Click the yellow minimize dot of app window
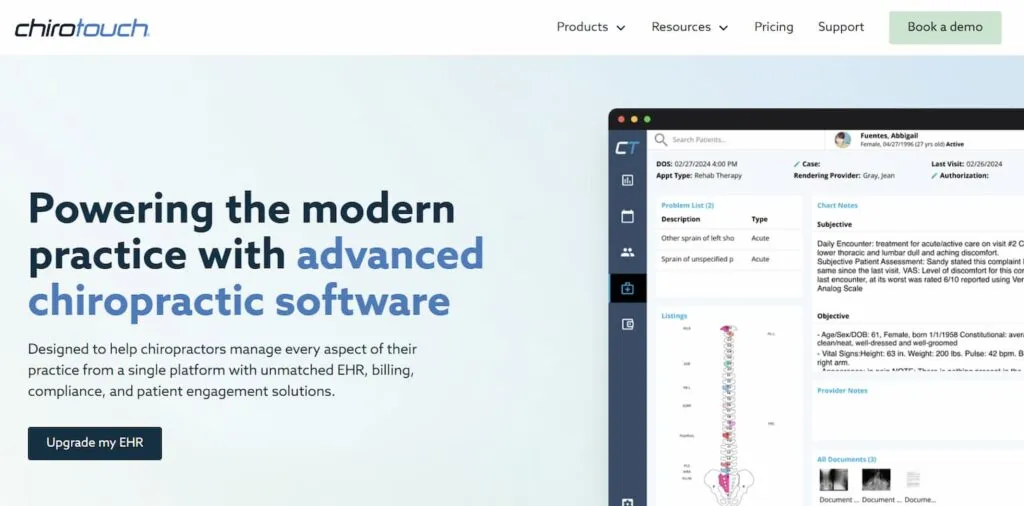Screen dimensions: 1024x506 pyautogui.click(x=634, y=119)
